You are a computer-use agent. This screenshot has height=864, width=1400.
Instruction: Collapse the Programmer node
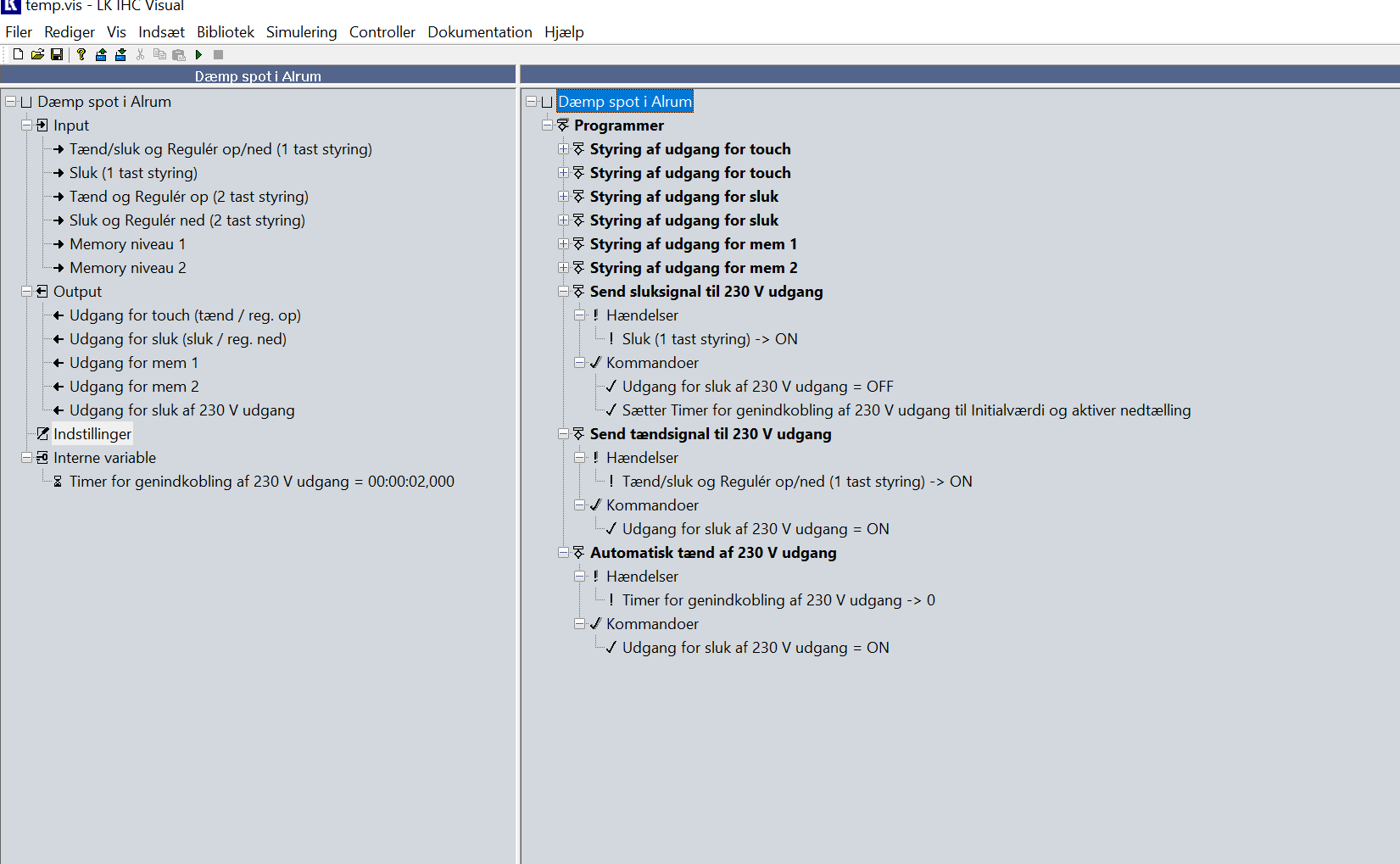pos(547,125)
